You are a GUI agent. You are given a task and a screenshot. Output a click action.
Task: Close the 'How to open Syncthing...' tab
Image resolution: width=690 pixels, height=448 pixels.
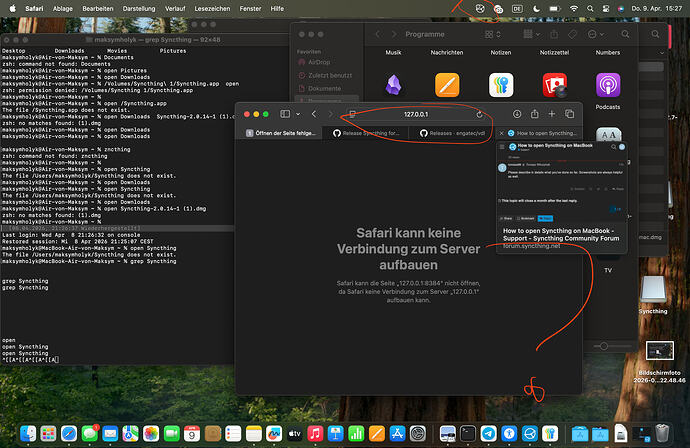pyautogui.click(x=501, y=133)
